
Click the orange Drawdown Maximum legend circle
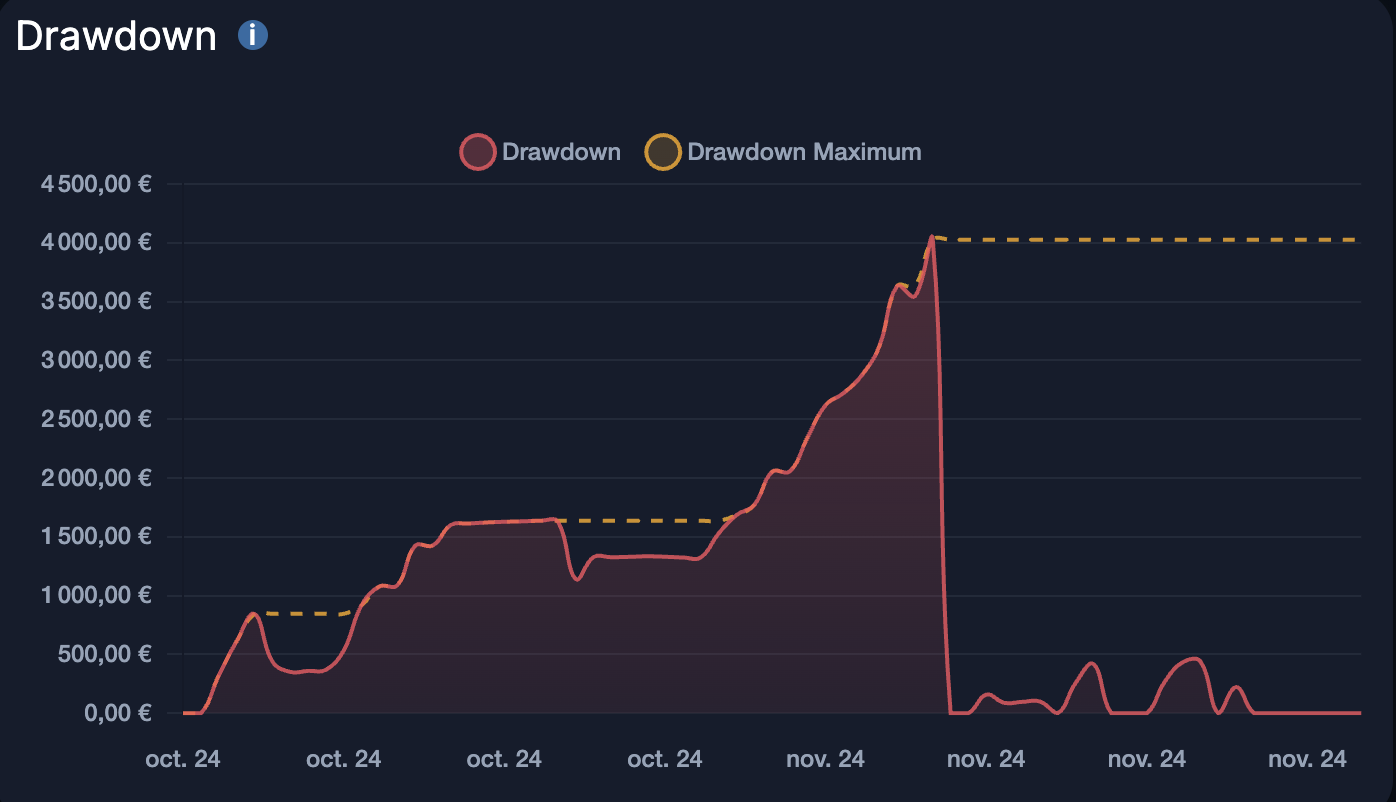664,153
